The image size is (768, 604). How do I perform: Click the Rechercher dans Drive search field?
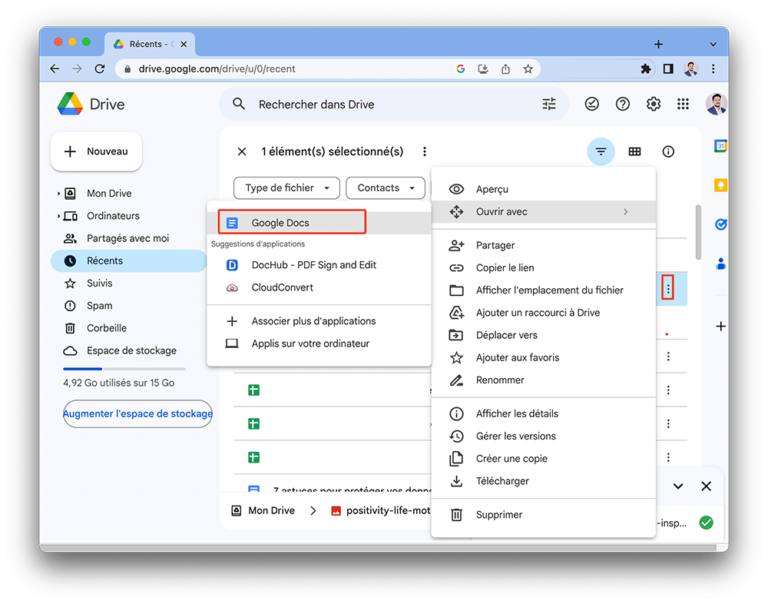(x=390, y=104)
